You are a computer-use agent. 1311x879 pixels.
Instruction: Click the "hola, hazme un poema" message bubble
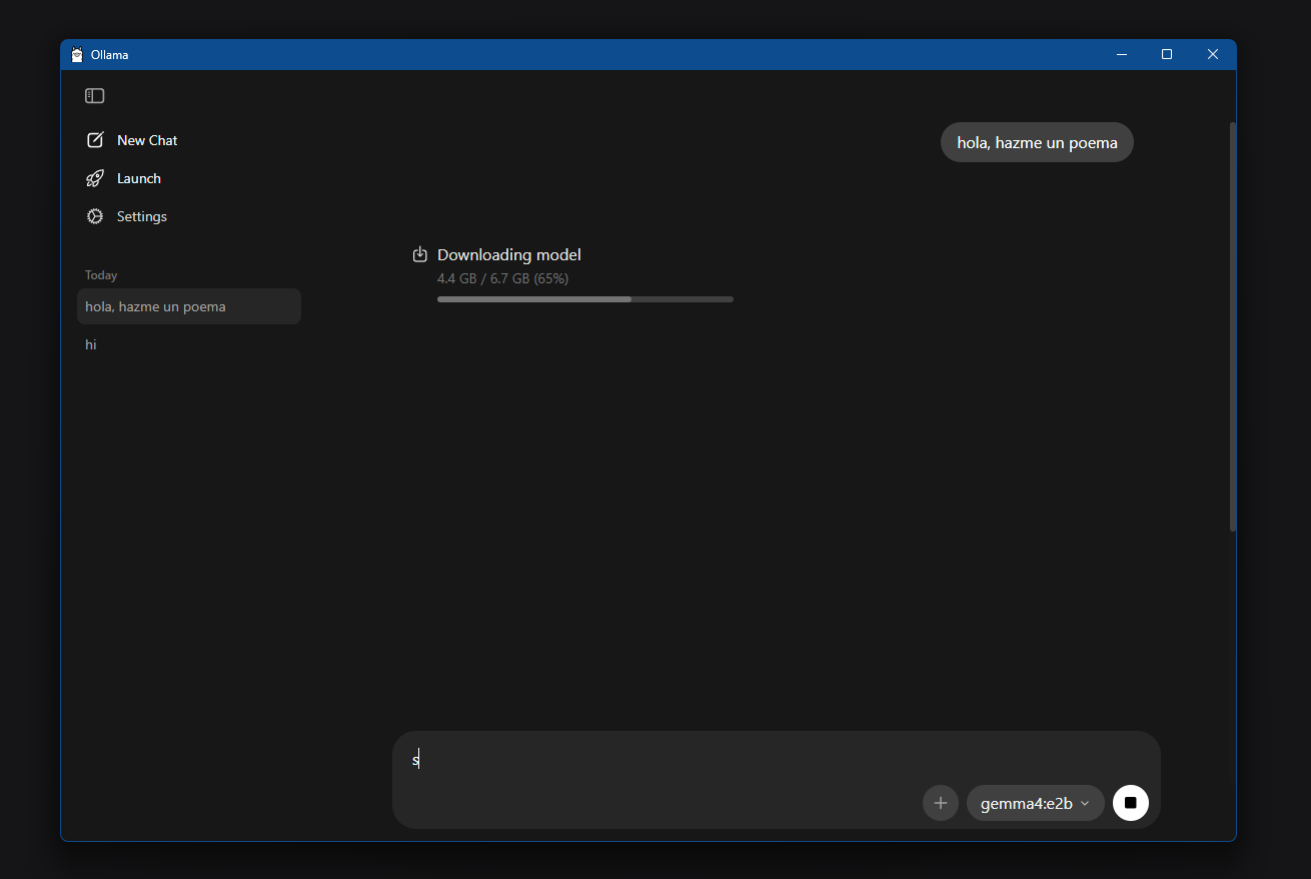coord(1036,142)
